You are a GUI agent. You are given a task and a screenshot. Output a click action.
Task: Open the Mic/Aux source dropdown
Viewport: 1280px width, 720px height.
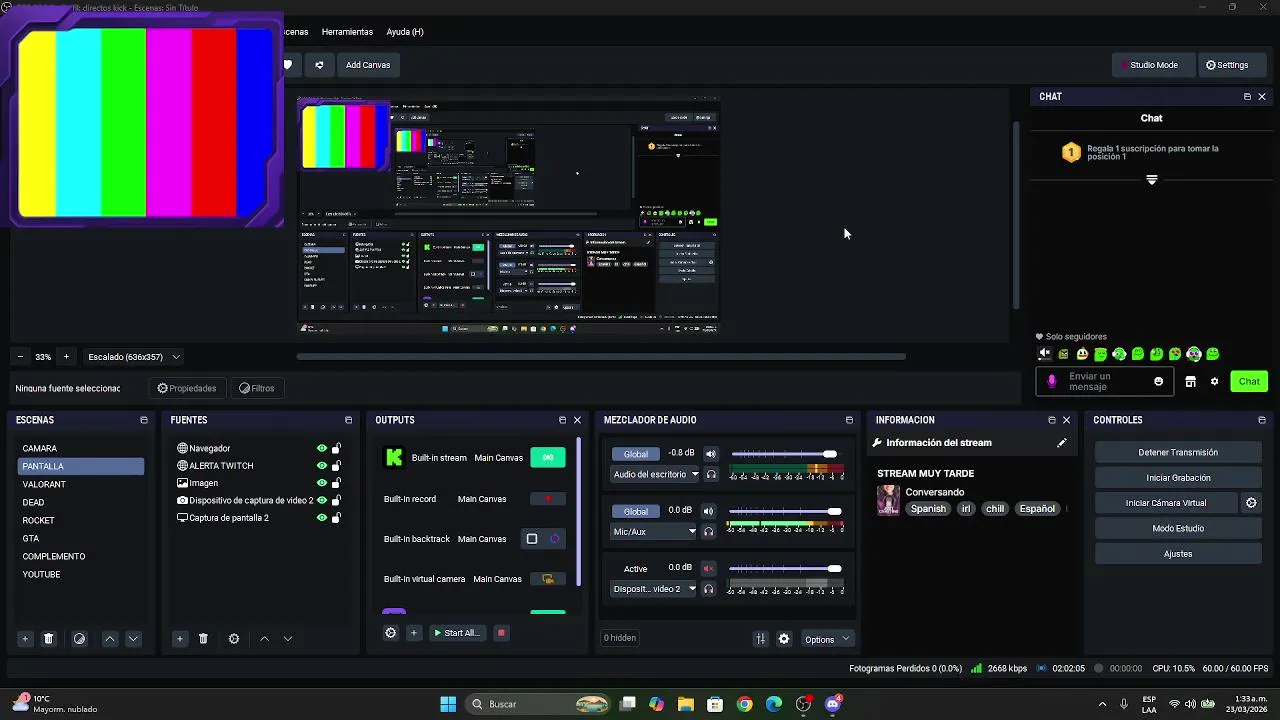(x=654, y=532)
